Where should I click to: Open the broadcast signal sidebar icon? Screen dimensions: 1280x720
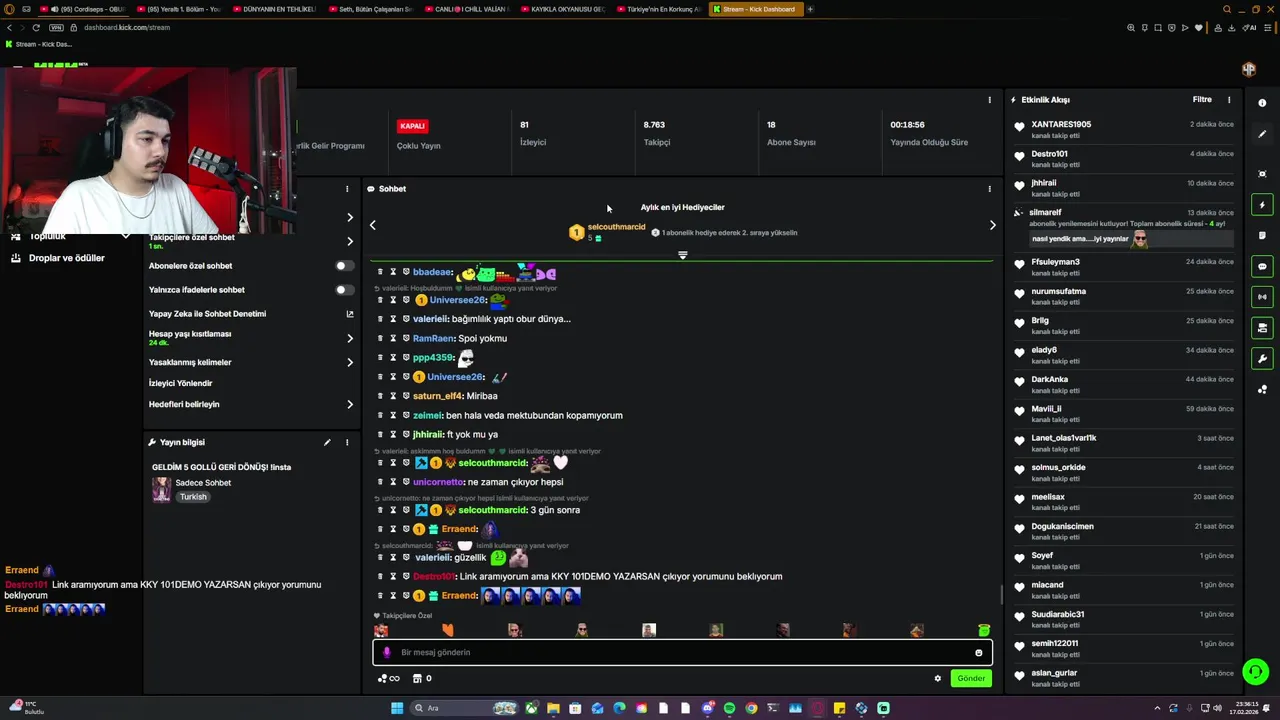[x=1262, y=297]
